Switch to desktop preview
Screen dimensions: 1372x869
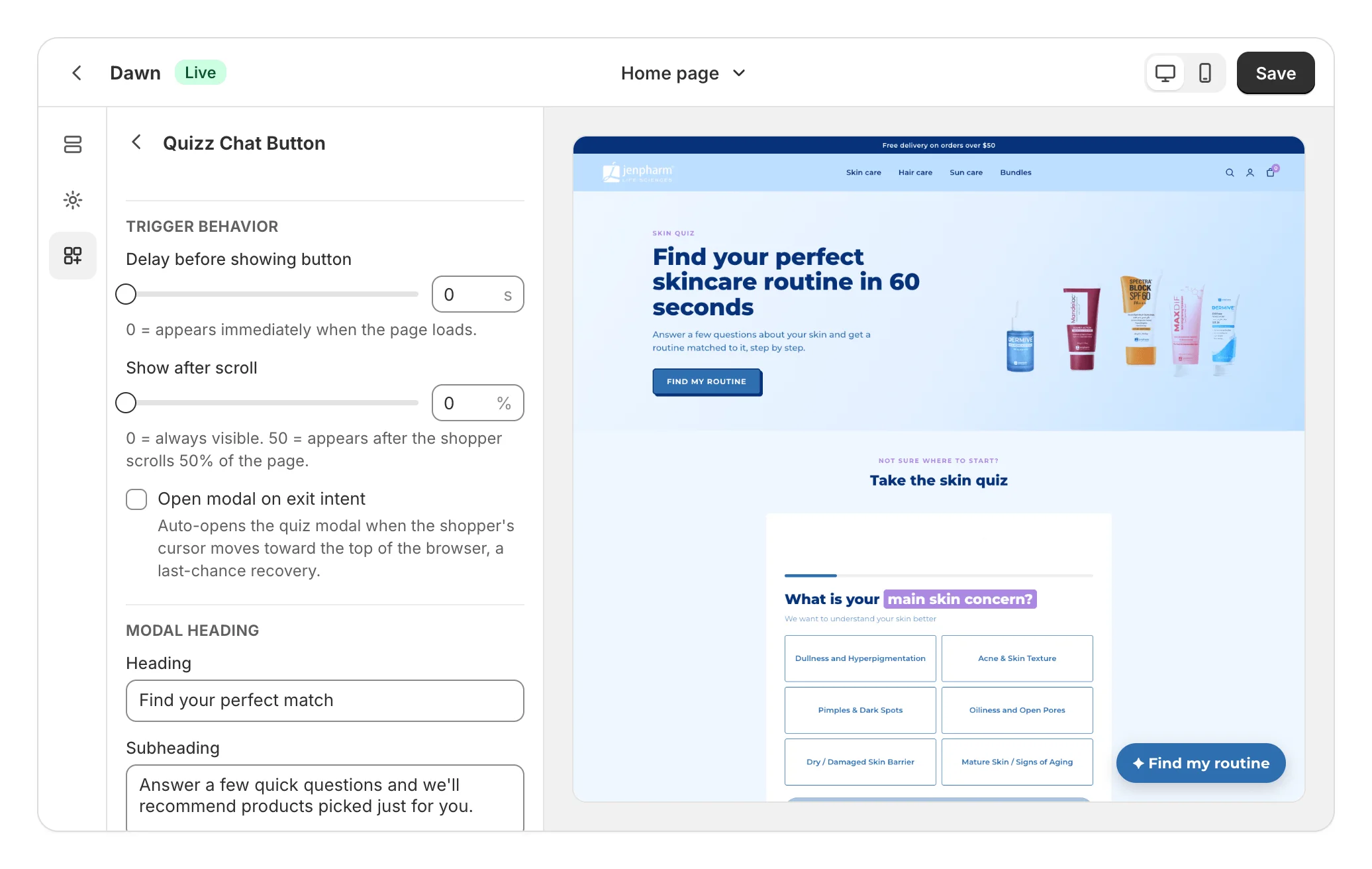tap(1165, 73)
